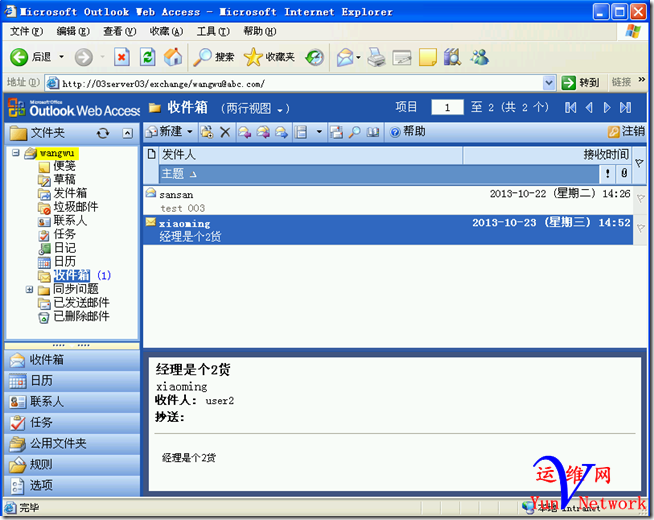This screenshot has height=520, width=654.
Task: Open IE Favorites (收藏夹) star
Action: (x=269, y=57)
